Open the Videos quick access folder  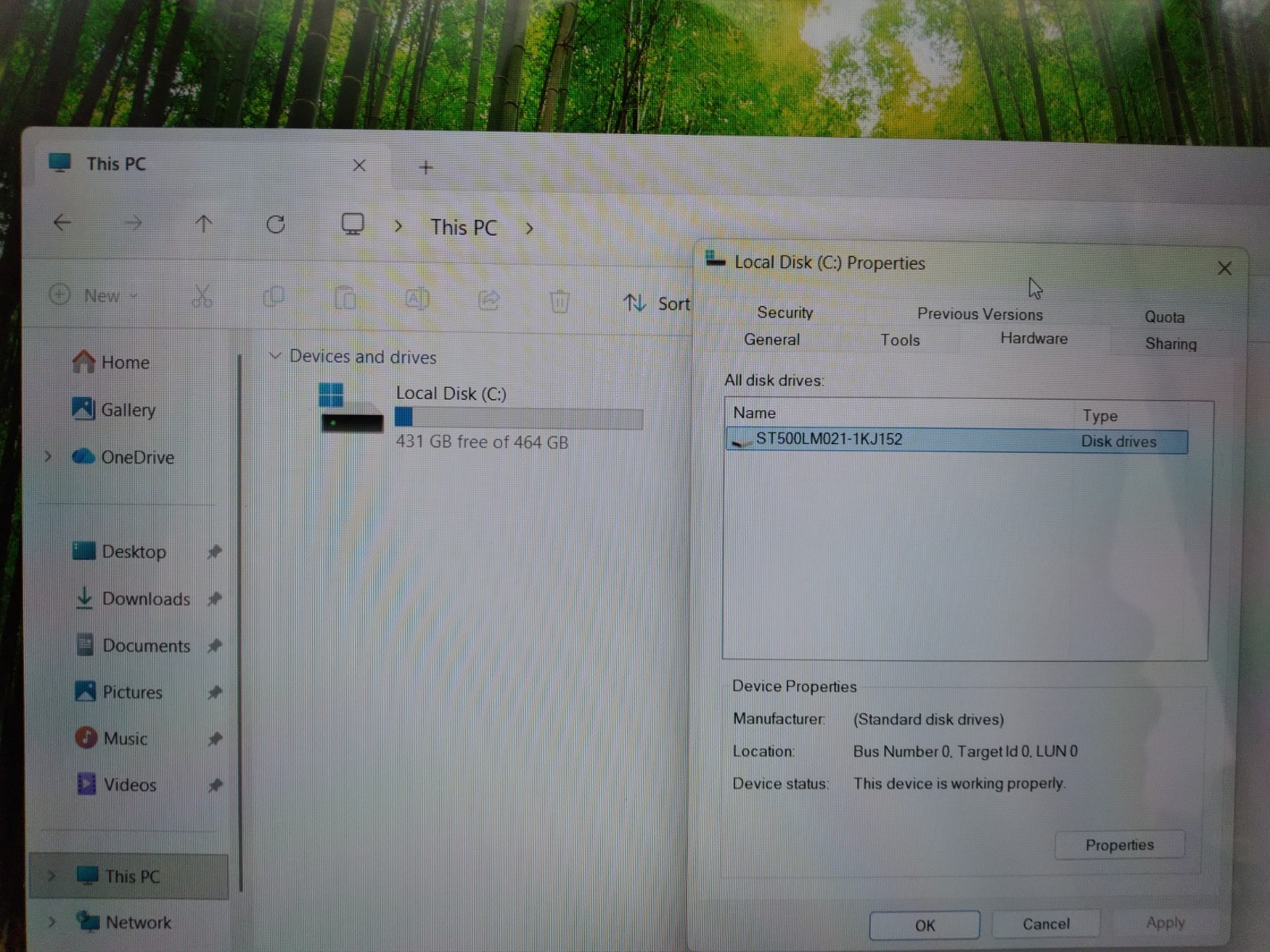click(x=117, y=785)
